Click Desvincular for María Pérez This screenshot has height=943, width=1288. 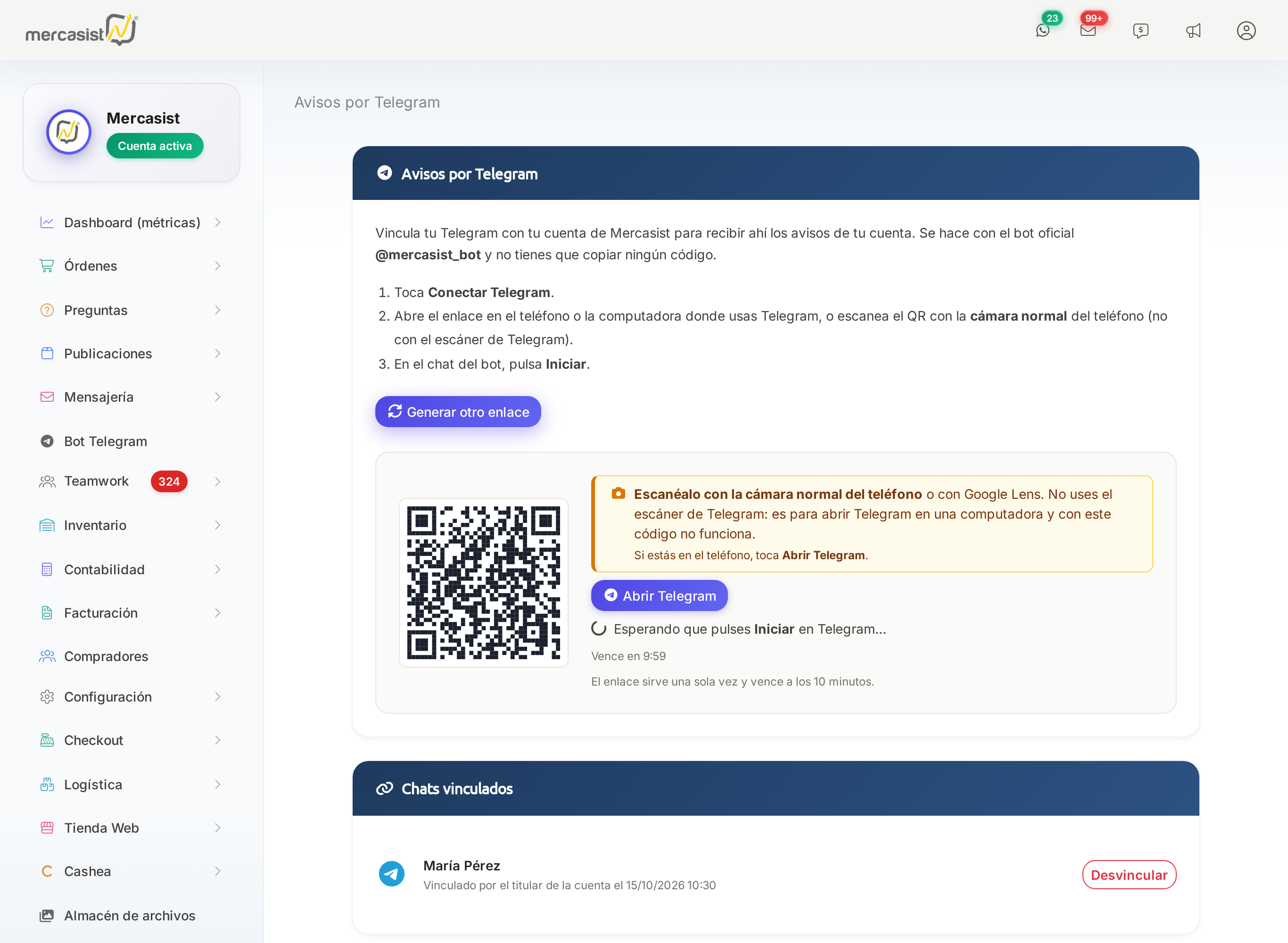click(1129, 875)
